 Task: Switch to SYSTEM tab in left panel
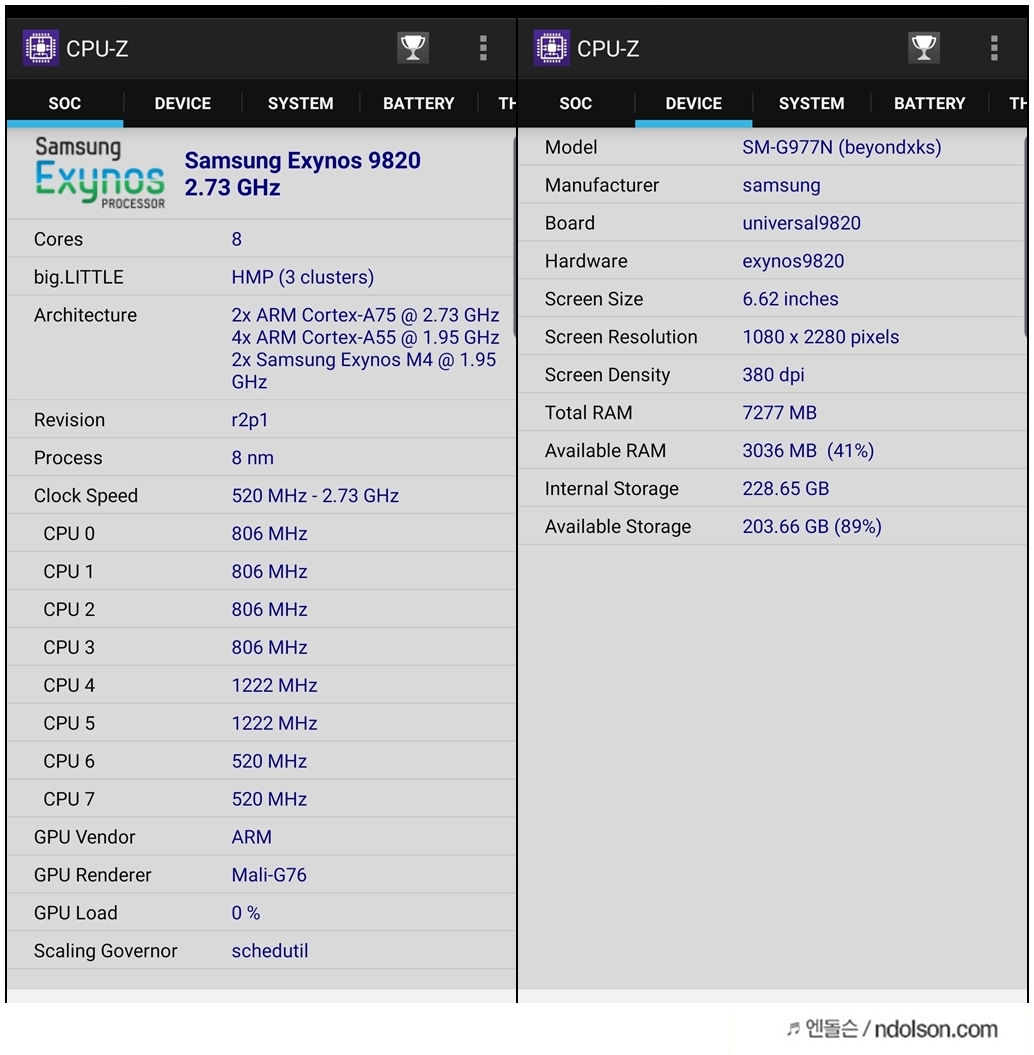pos(300,104)
